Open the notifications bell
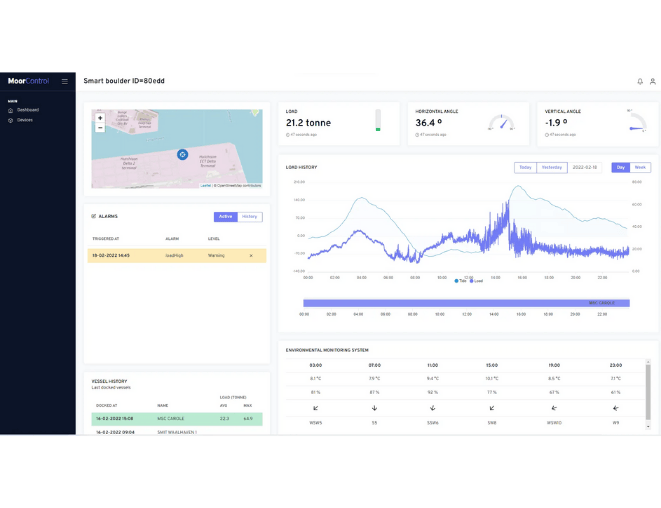 coord(640,81)
